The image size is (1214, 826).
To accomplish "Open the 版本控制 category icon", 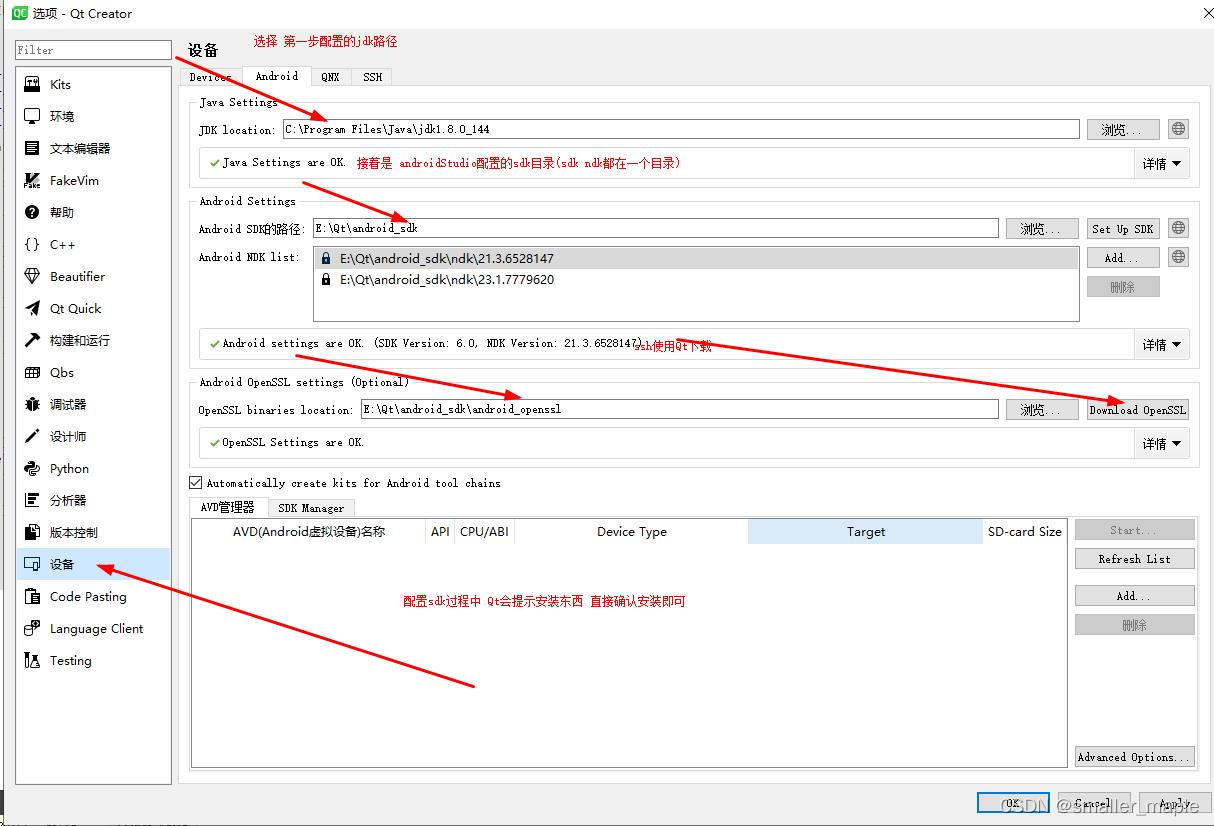I will [32, 533].
